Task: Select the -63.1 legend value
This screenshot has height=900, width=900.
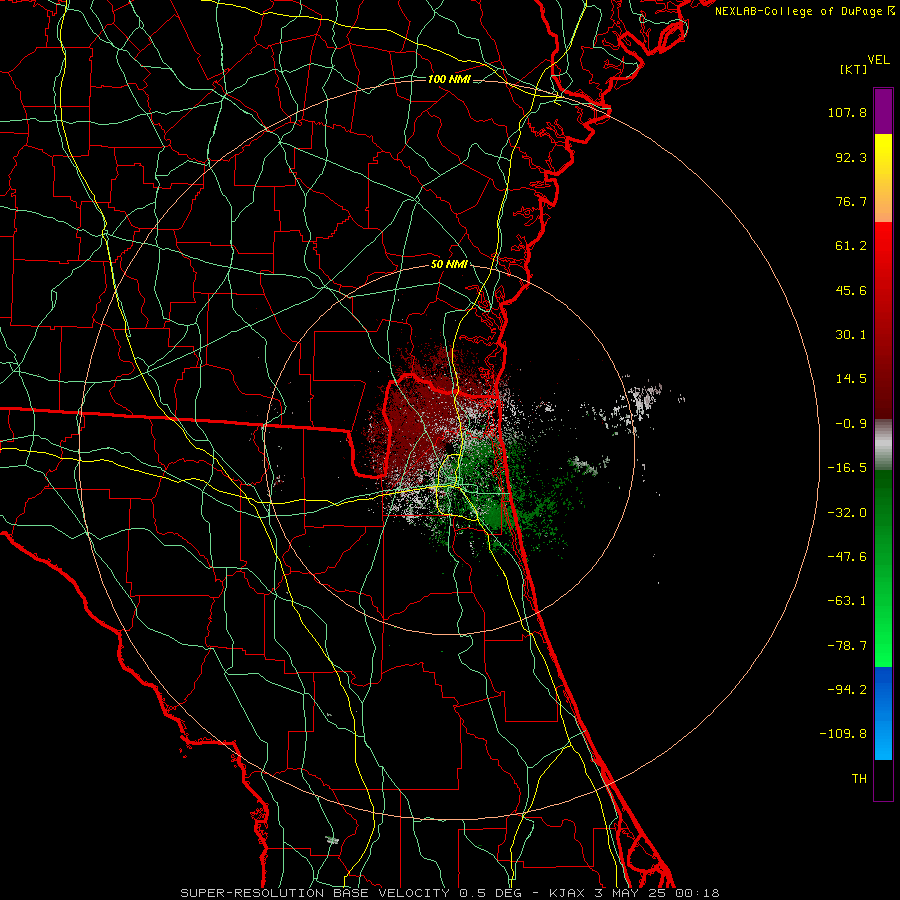Action: [847, 601]
